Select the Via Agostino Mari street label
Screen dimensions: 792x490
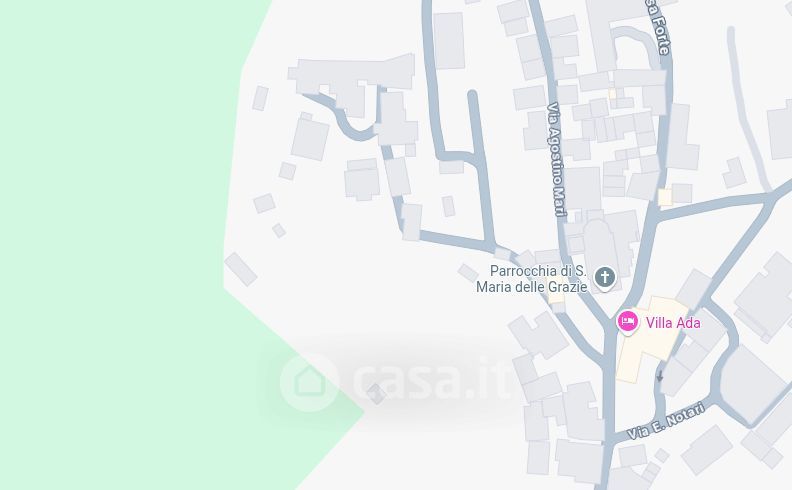tap(557, 160)
